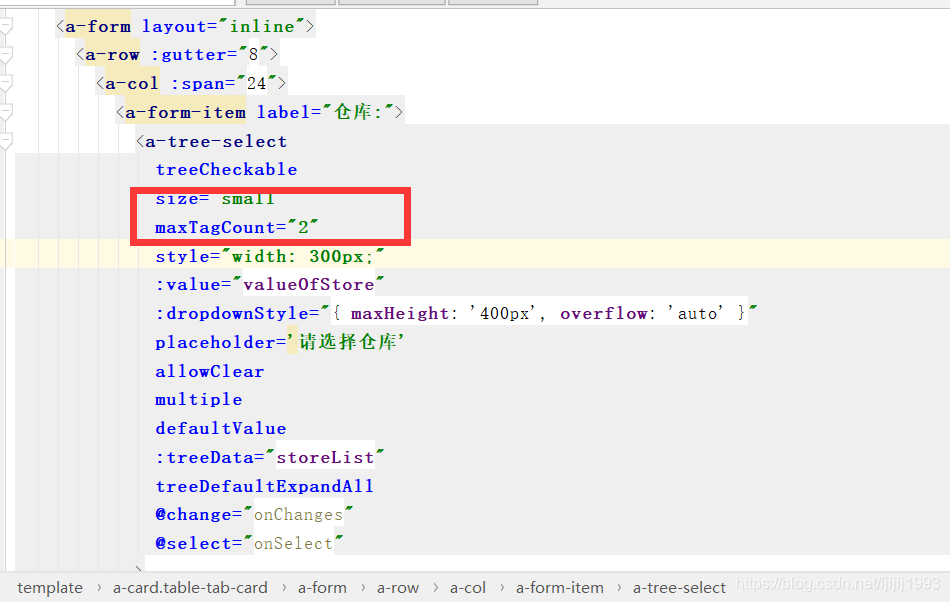
Task: Place cursor on the treeCheckable attribute
Action: tap(226, 169)
